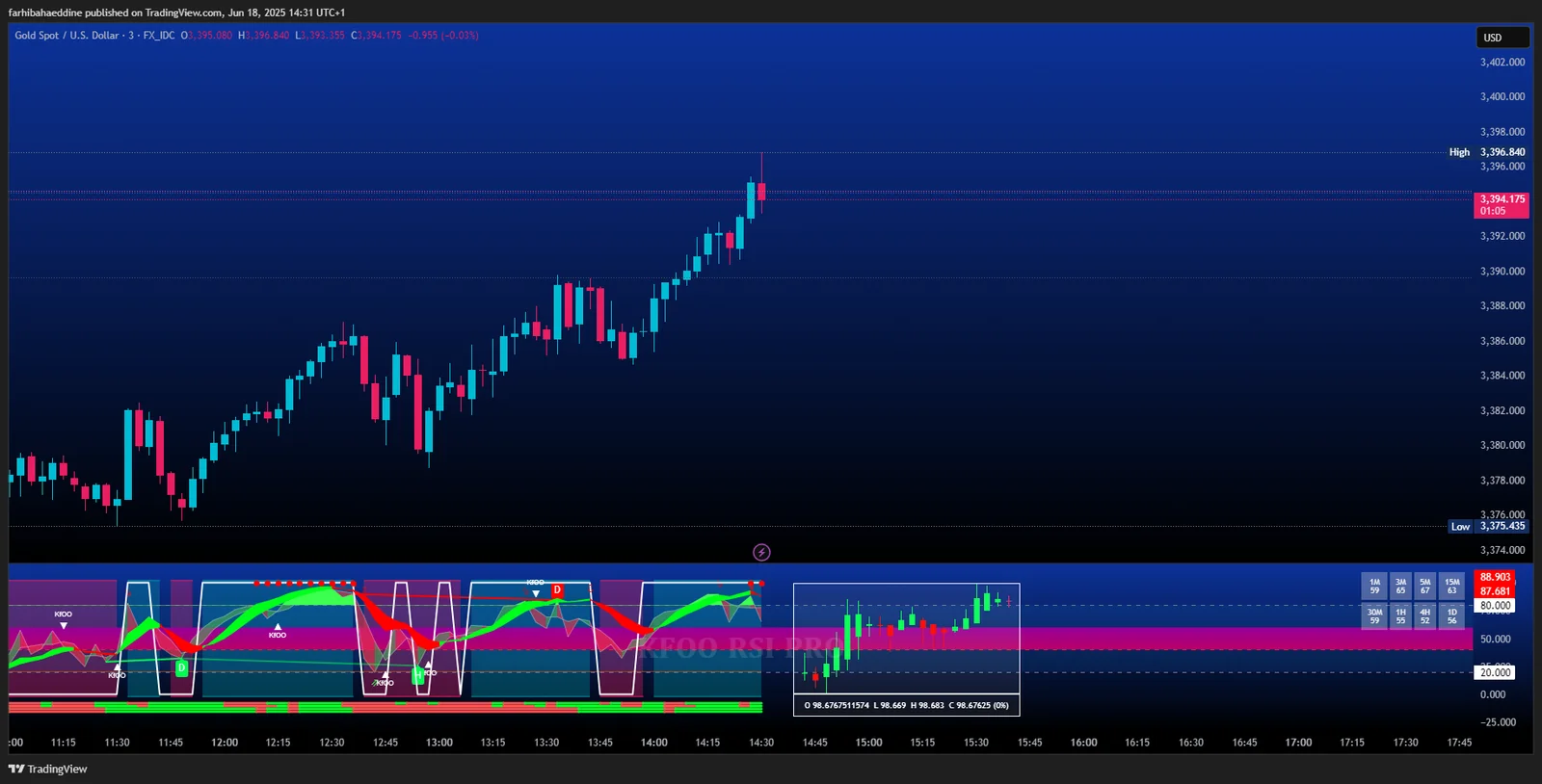Select the 4H RSI timeframe cell

tap(1425, 616)
